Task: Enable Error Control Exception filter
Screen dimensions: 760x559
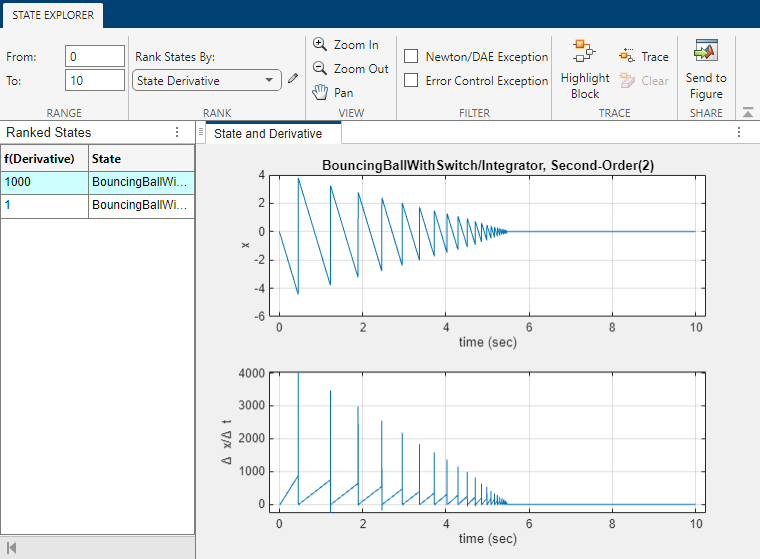Action: [x=411, y=81]
